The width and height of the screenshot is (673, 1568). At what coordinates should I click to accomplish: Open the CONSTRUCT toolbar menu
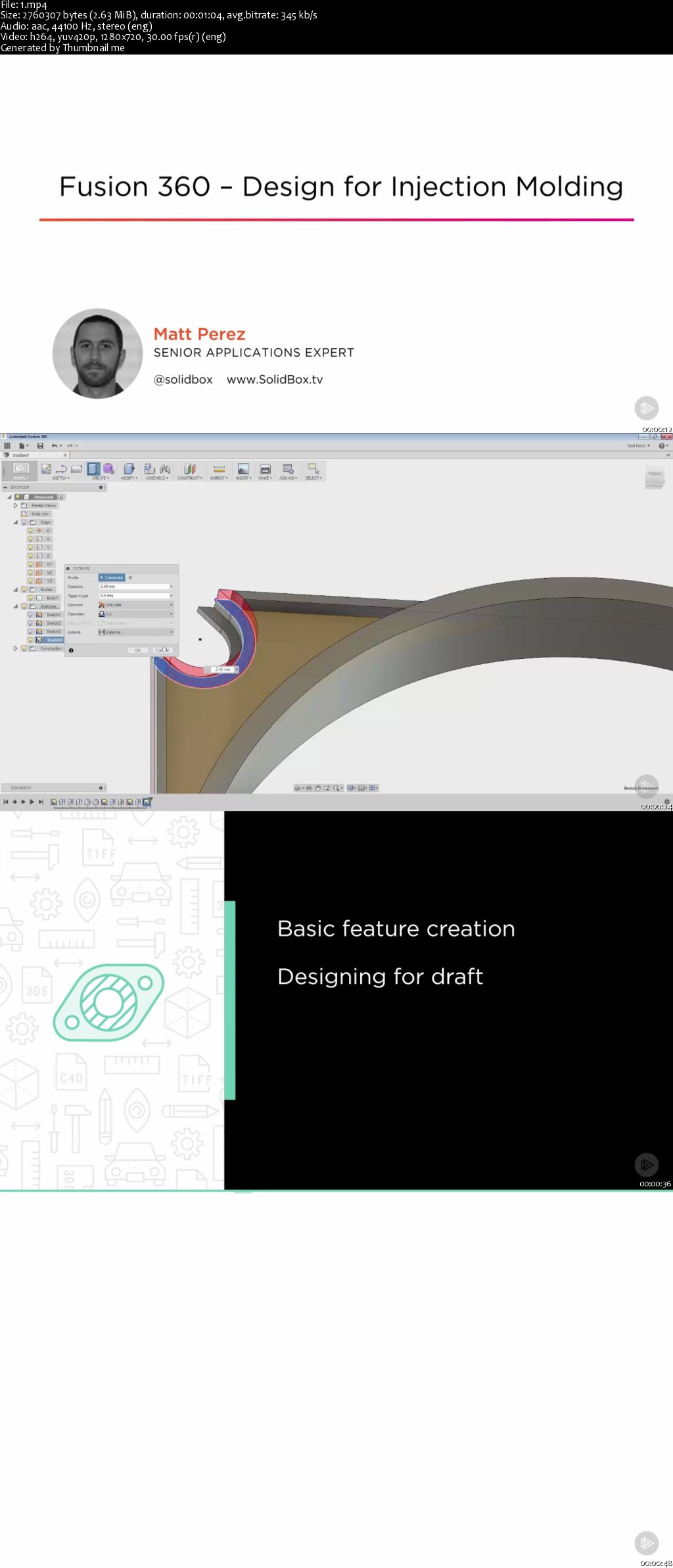coord(190,478)
